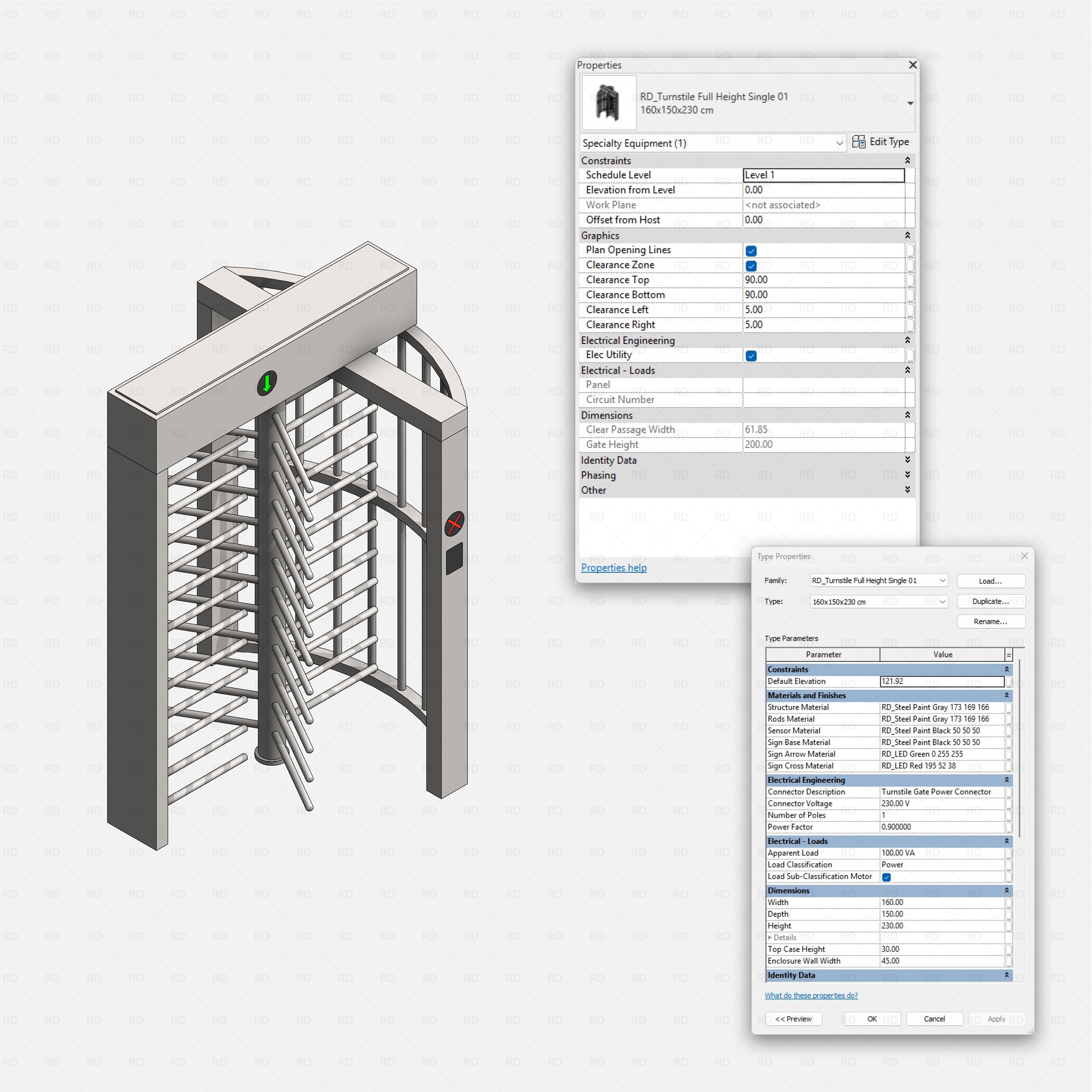Collapse the Materials and Finishes group
The width and height of the screenshot is (1092, 1092).
1007,695
